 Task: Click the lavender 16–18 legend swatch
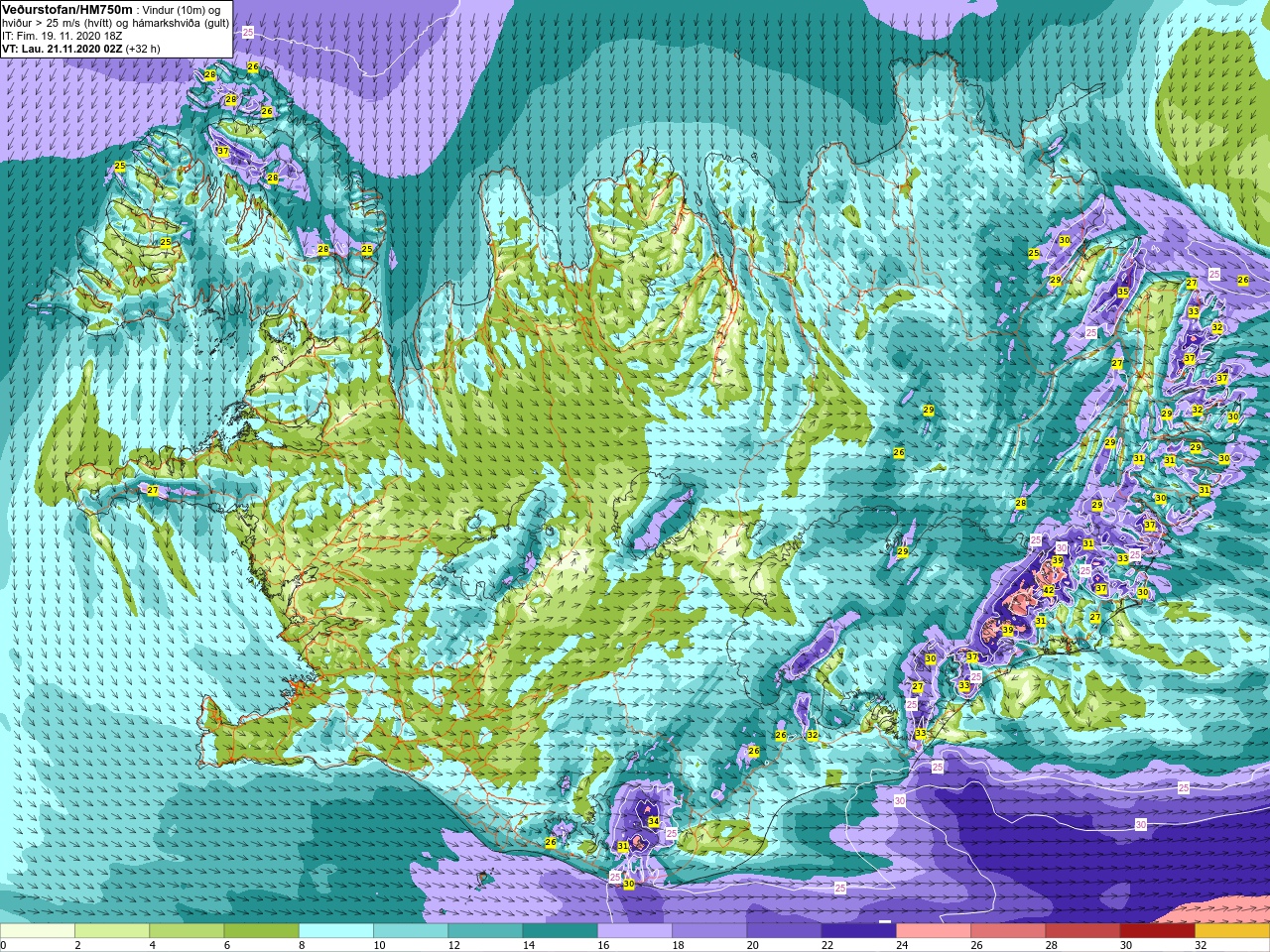point(635,931)
